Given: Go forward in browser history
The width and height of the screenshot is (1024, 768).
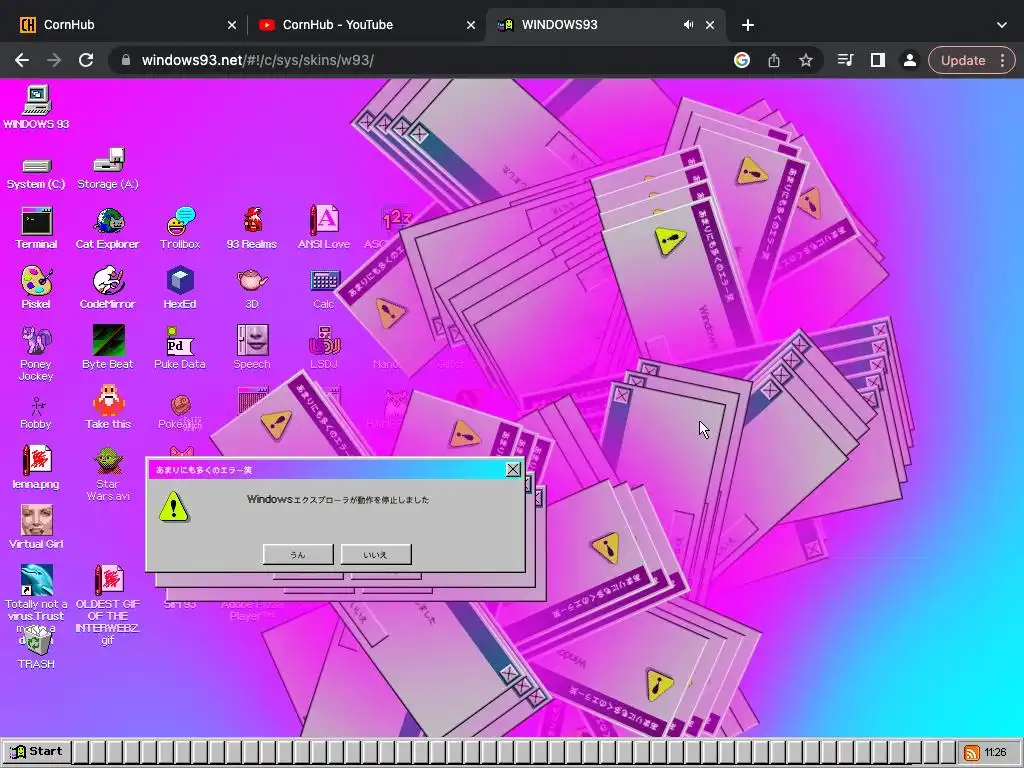Looking at the screenshot, I should (x=54, y=60).
